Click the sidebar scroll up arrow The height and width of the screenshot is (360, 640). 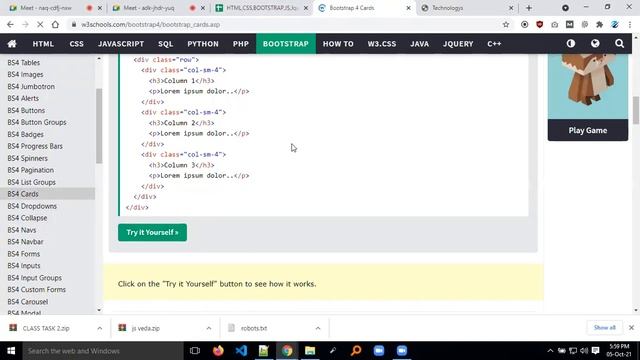pyautogui.click(x=99, y=59)
